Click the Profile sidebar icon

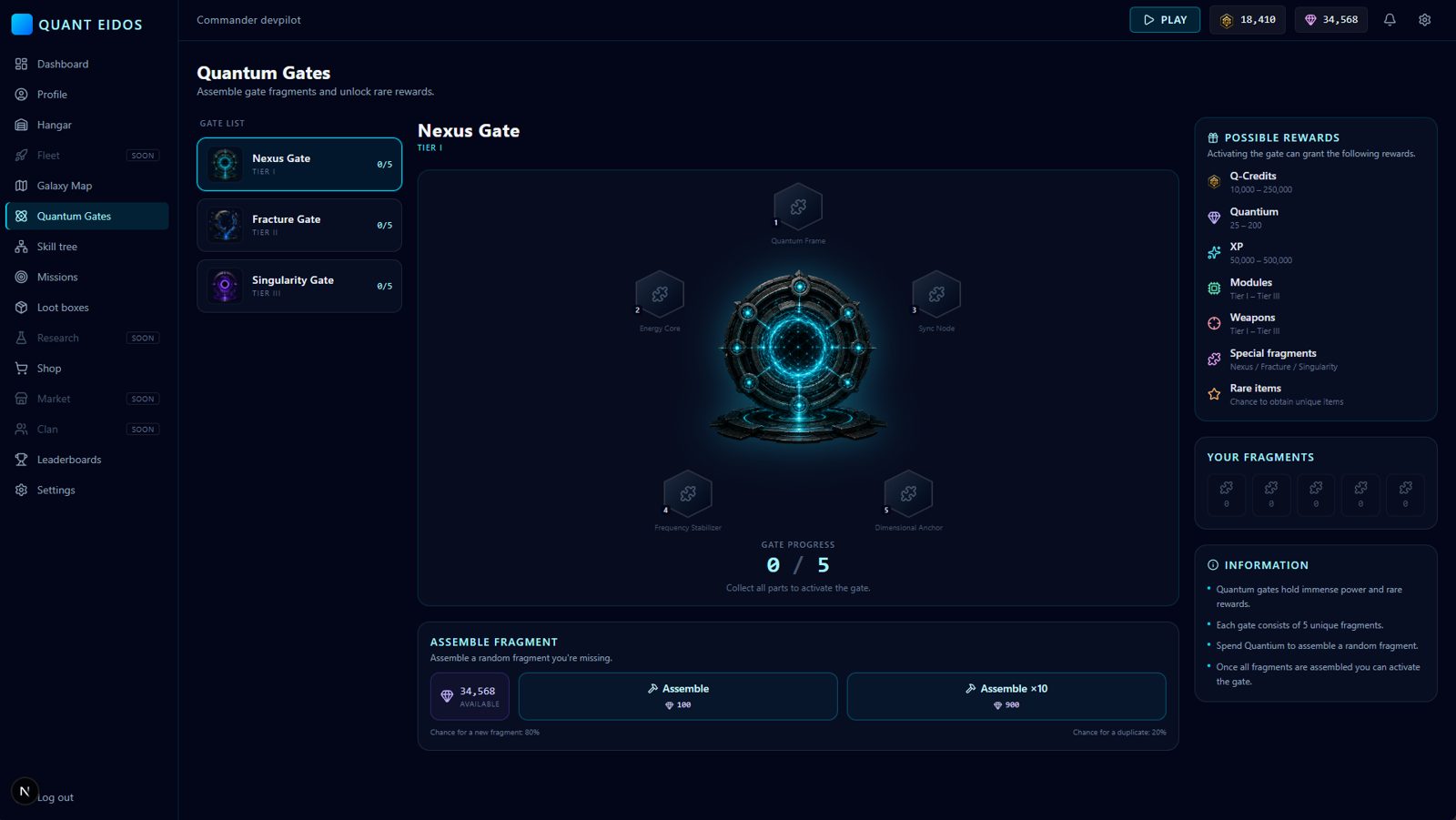point(22,95)
